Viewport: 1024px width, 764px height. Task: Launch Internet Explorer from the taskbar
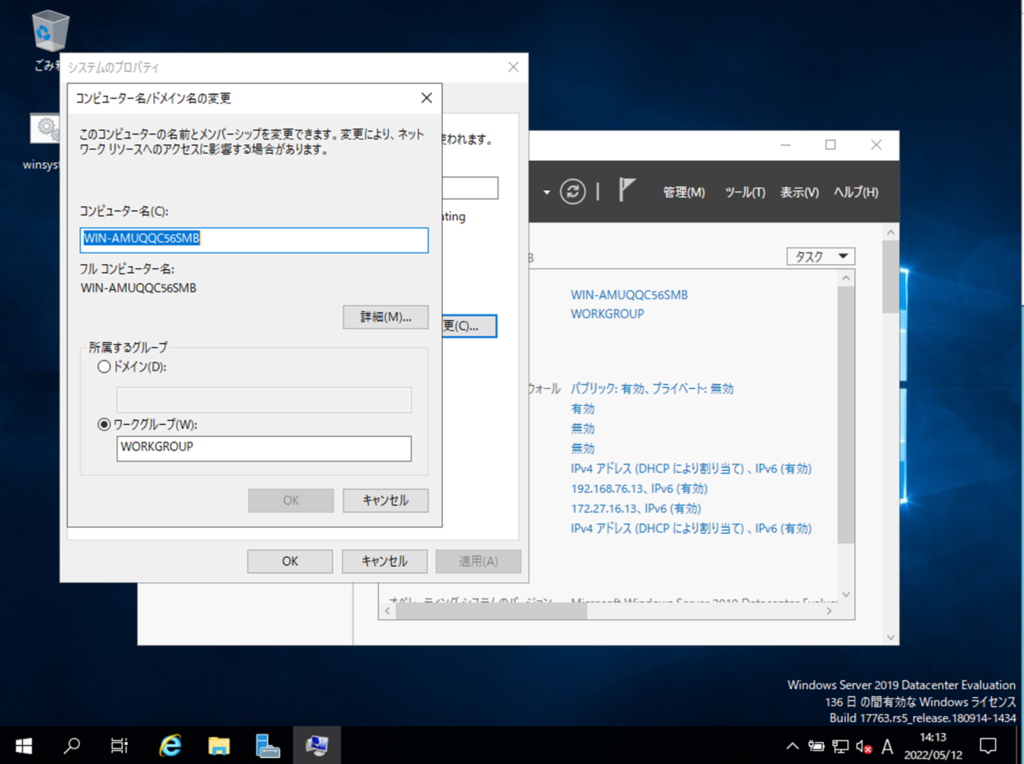[x=171, y=745]
